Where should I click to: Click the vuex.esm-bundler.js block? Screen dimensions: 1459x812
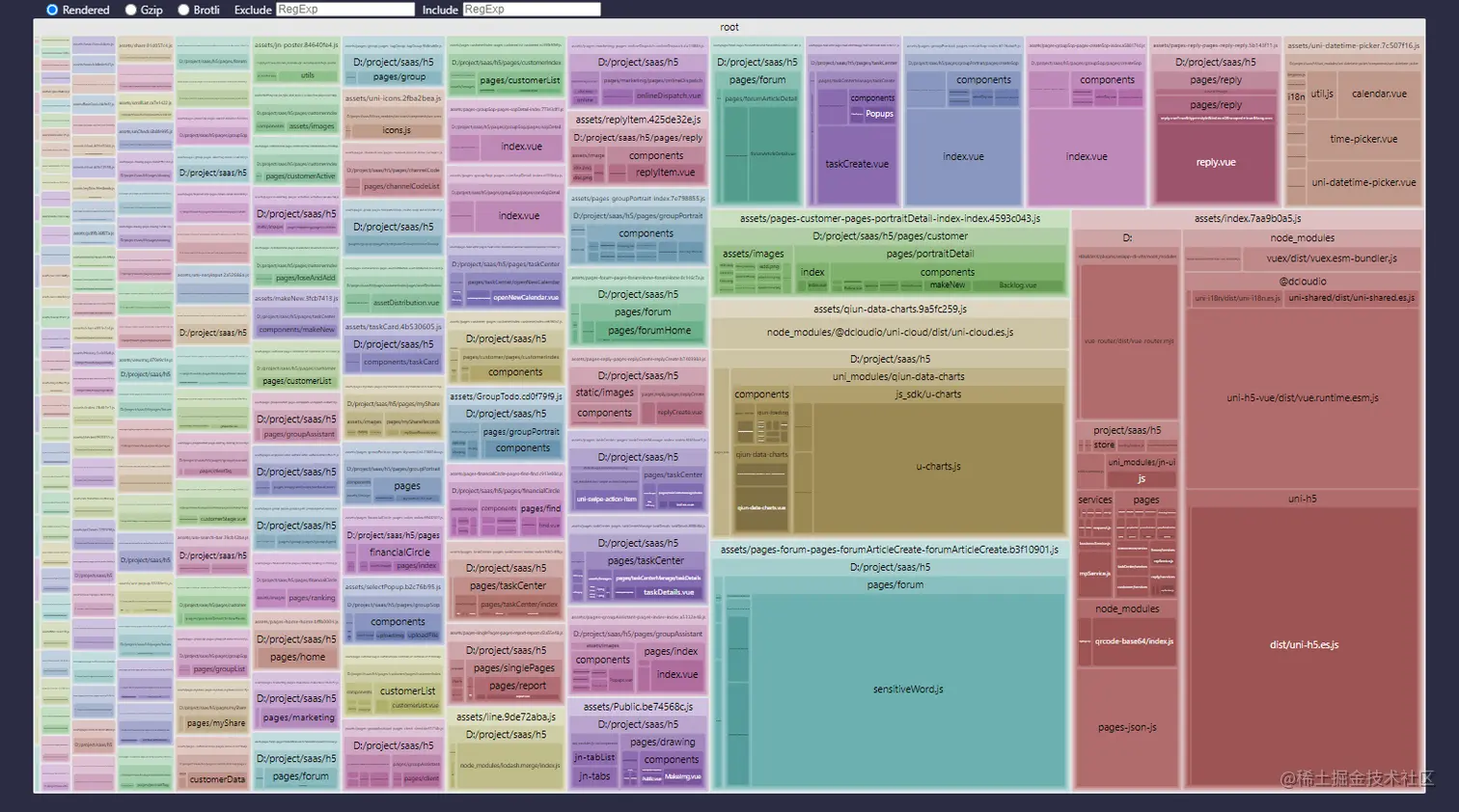point(1332,258)
